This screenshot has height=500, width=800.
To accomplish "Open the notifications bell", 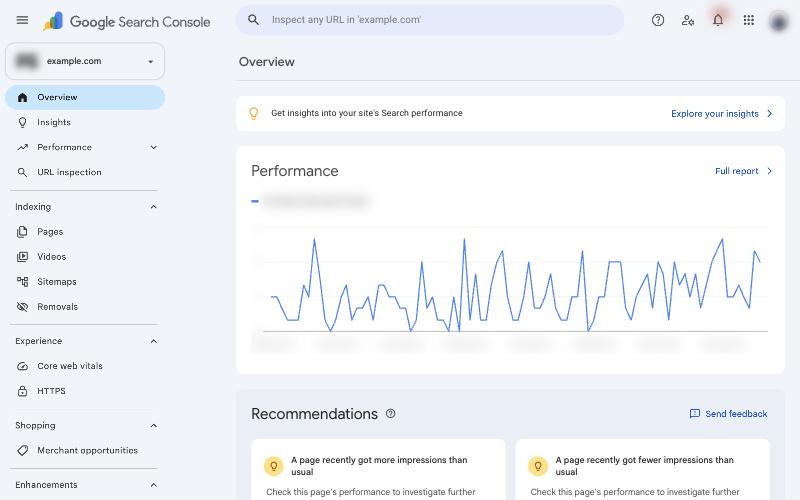I will [x=718, y=20].
